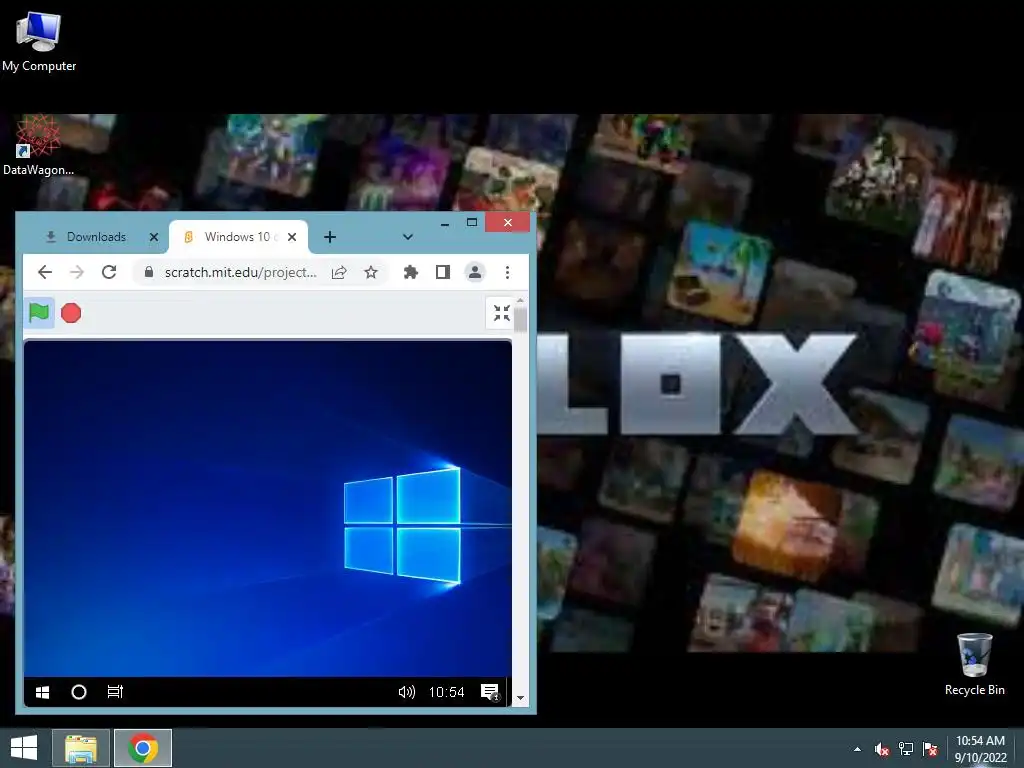Open simulated Task View icon

pos(116,692)
